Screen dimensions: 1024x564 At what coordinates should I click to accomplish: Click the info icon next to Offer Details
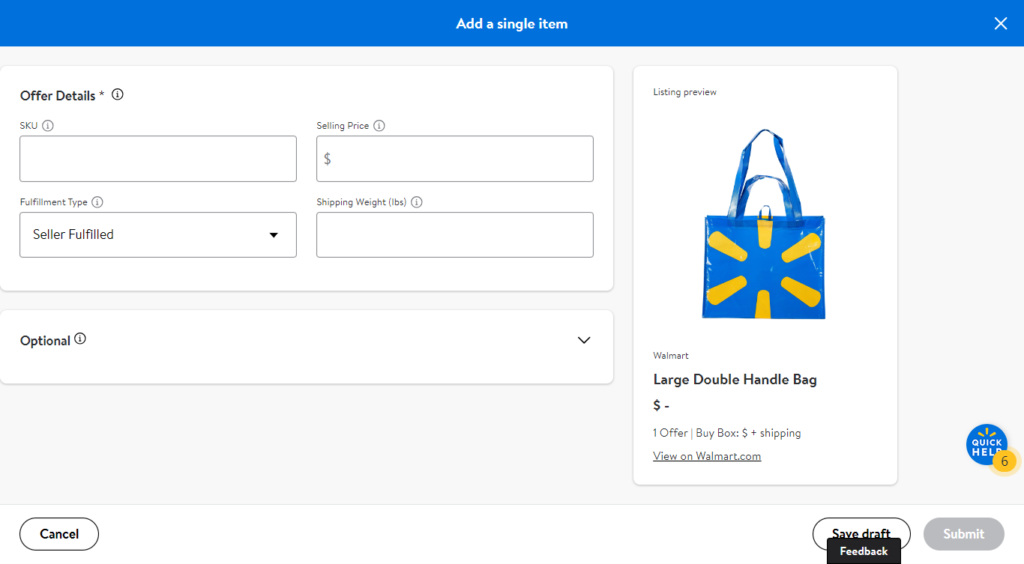(118, 95)
